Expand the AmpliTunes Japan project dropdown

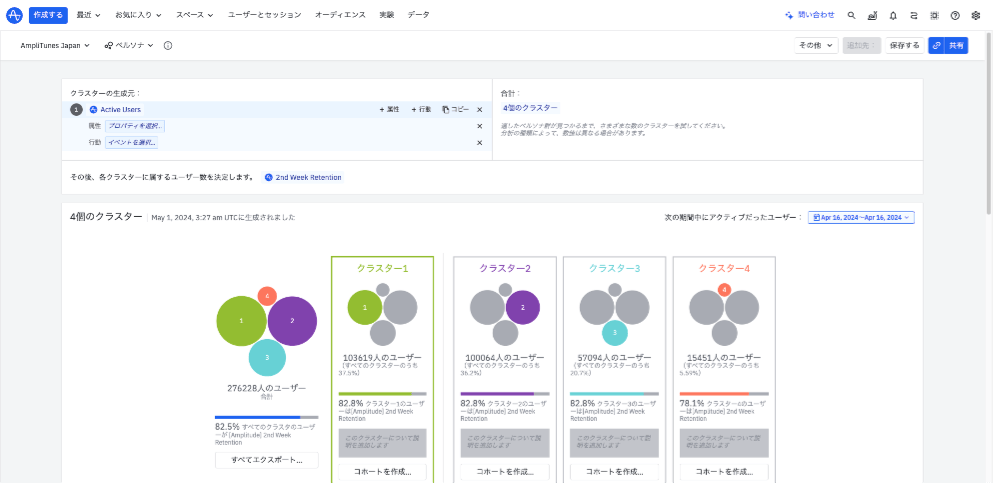point(55,45)
